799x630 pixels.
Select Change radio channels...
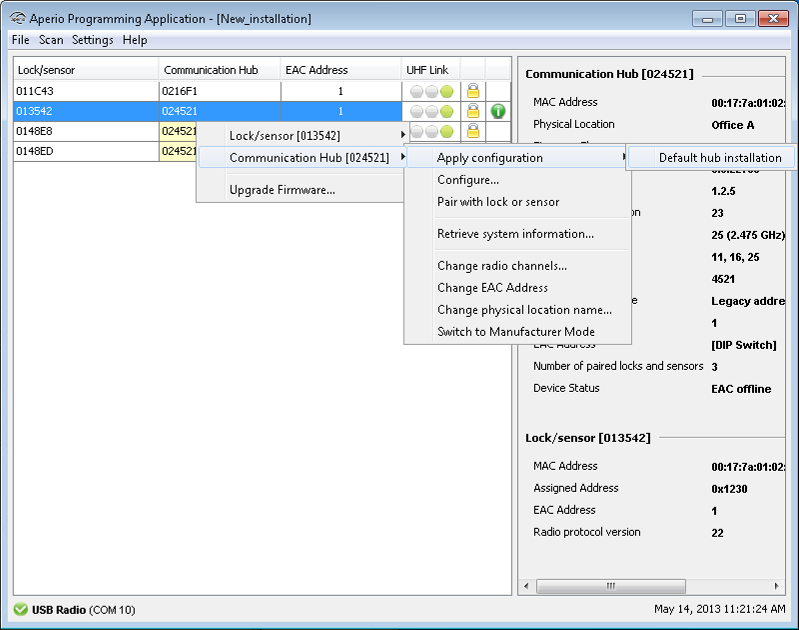(517, 266)
